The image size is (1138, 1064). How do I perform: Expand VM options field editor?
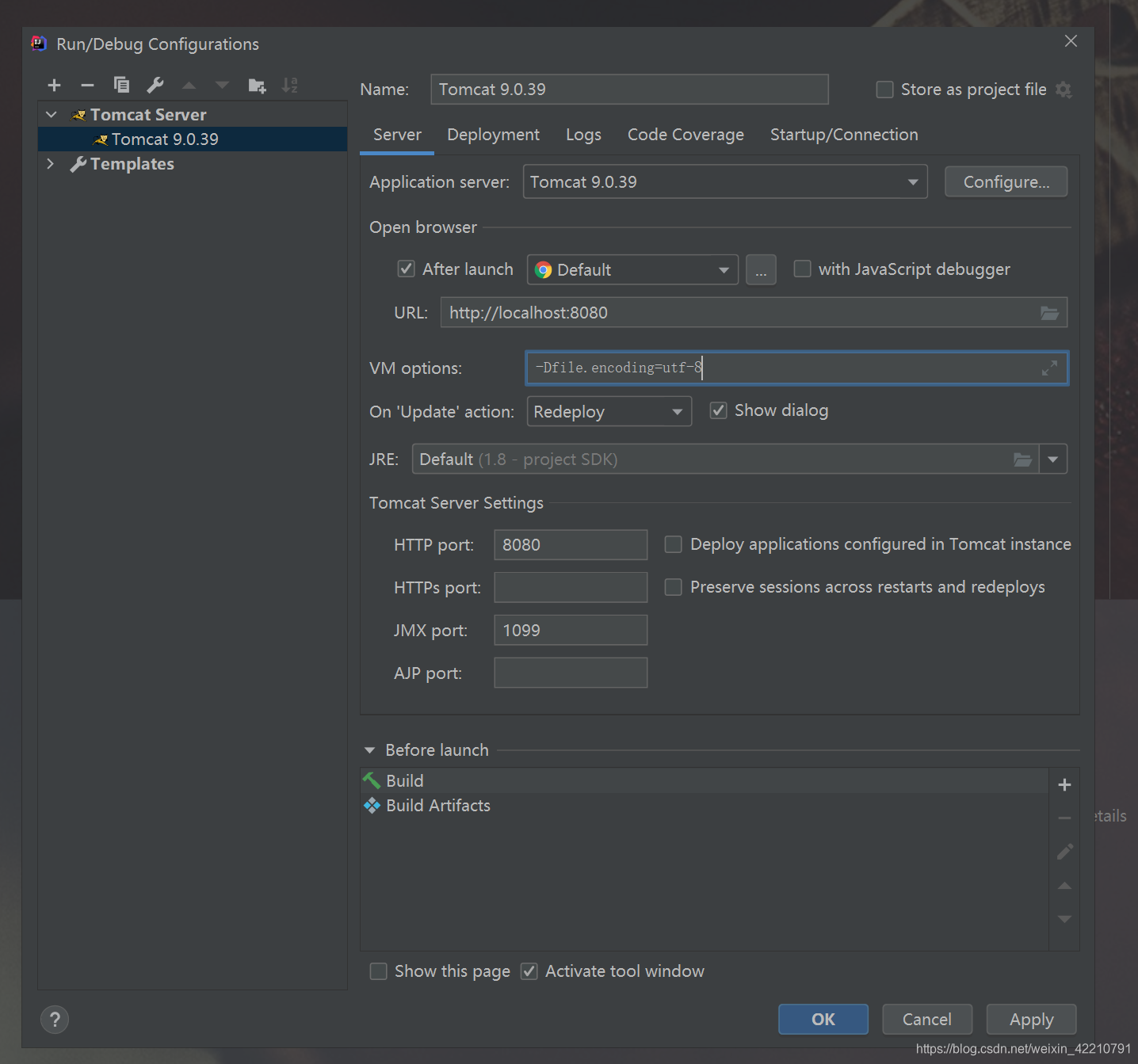pyautogui.click(x=1049, y=368)
